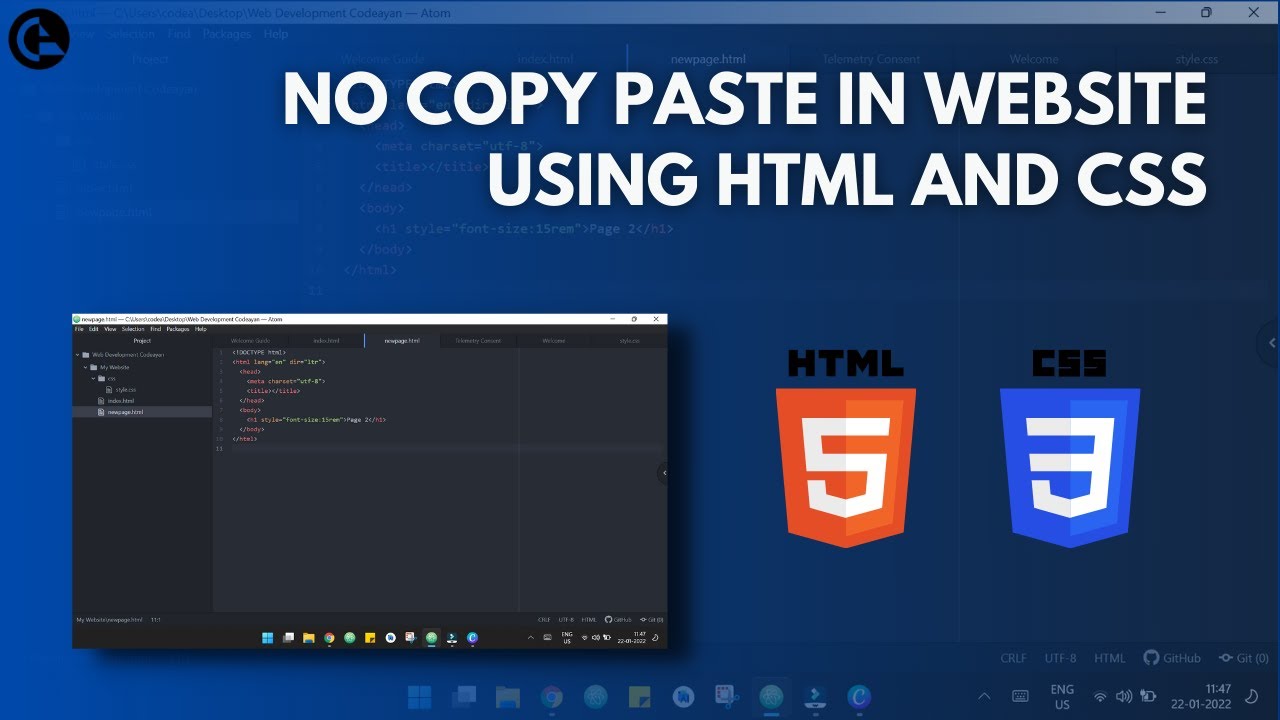Image resolution: width=1280 pixels, height=720 pixels.
Task: Open Find menu in small inset Atom window
Action: coord(156,329)
